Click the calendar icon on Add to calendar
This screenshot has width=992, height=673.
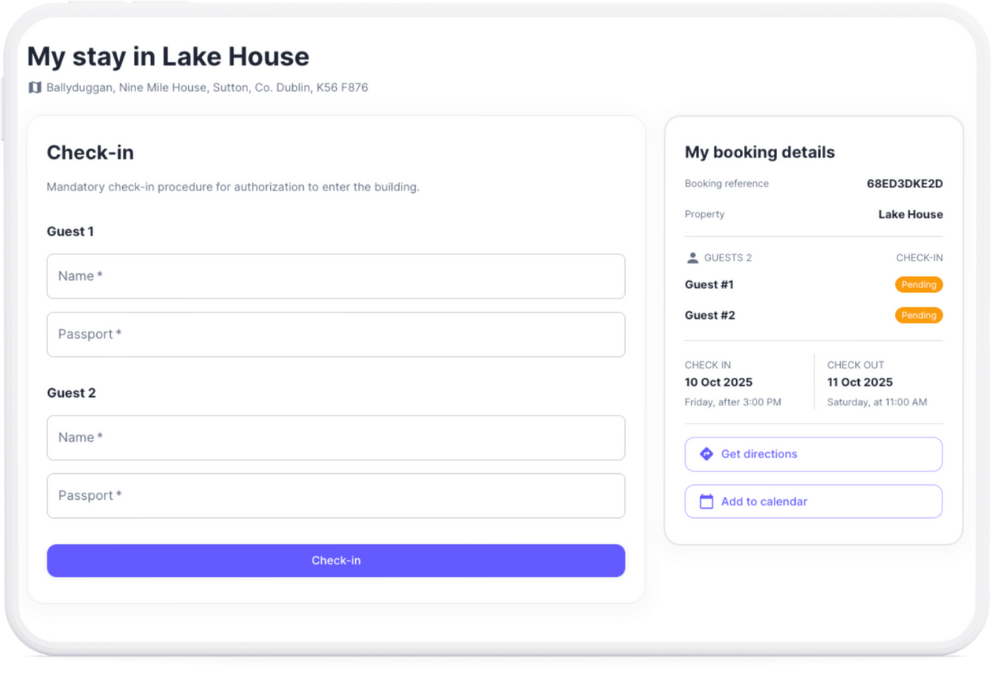pos(706,501)
